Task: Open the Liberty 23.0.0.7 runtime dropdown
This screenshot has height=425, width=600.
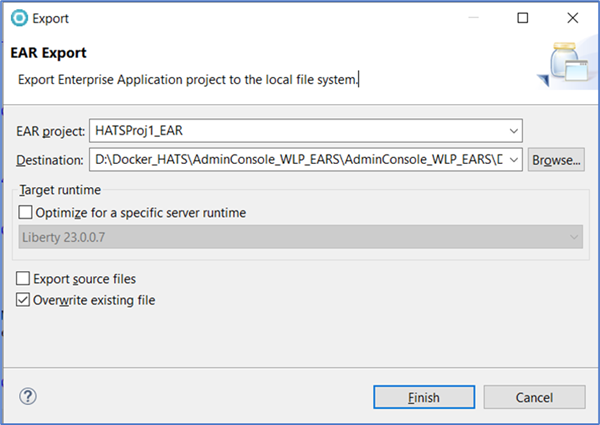Action: (573, 237)
